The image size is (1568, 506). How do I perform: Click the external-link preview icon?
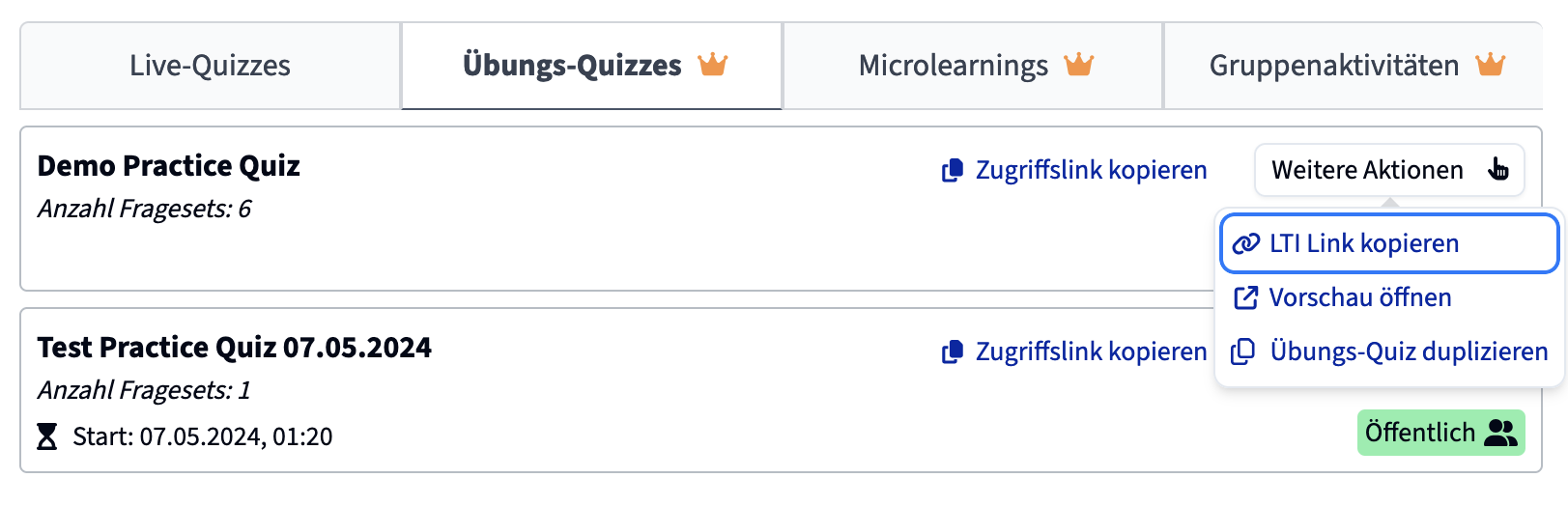[1246, 297]
